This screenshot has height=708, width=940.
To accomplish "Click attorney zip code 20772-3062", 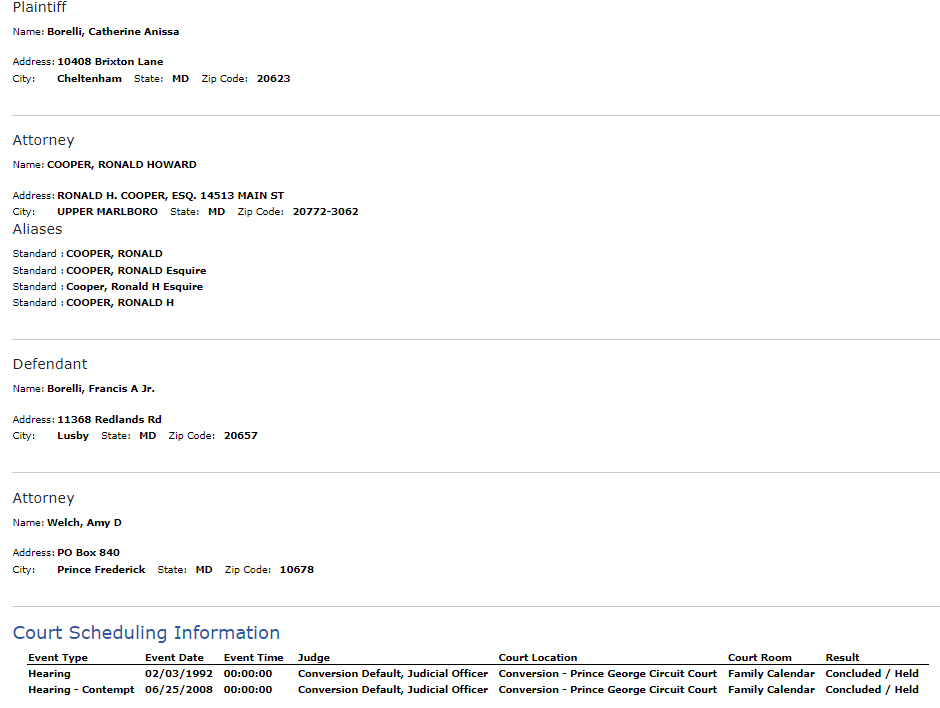I will click(x=326, y=212).
